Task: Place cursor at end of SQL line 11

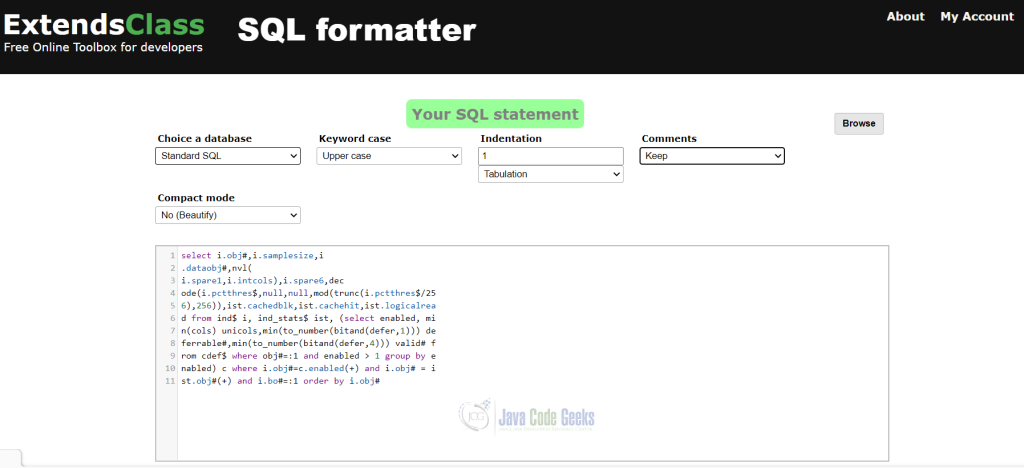Action: [381, 381]
